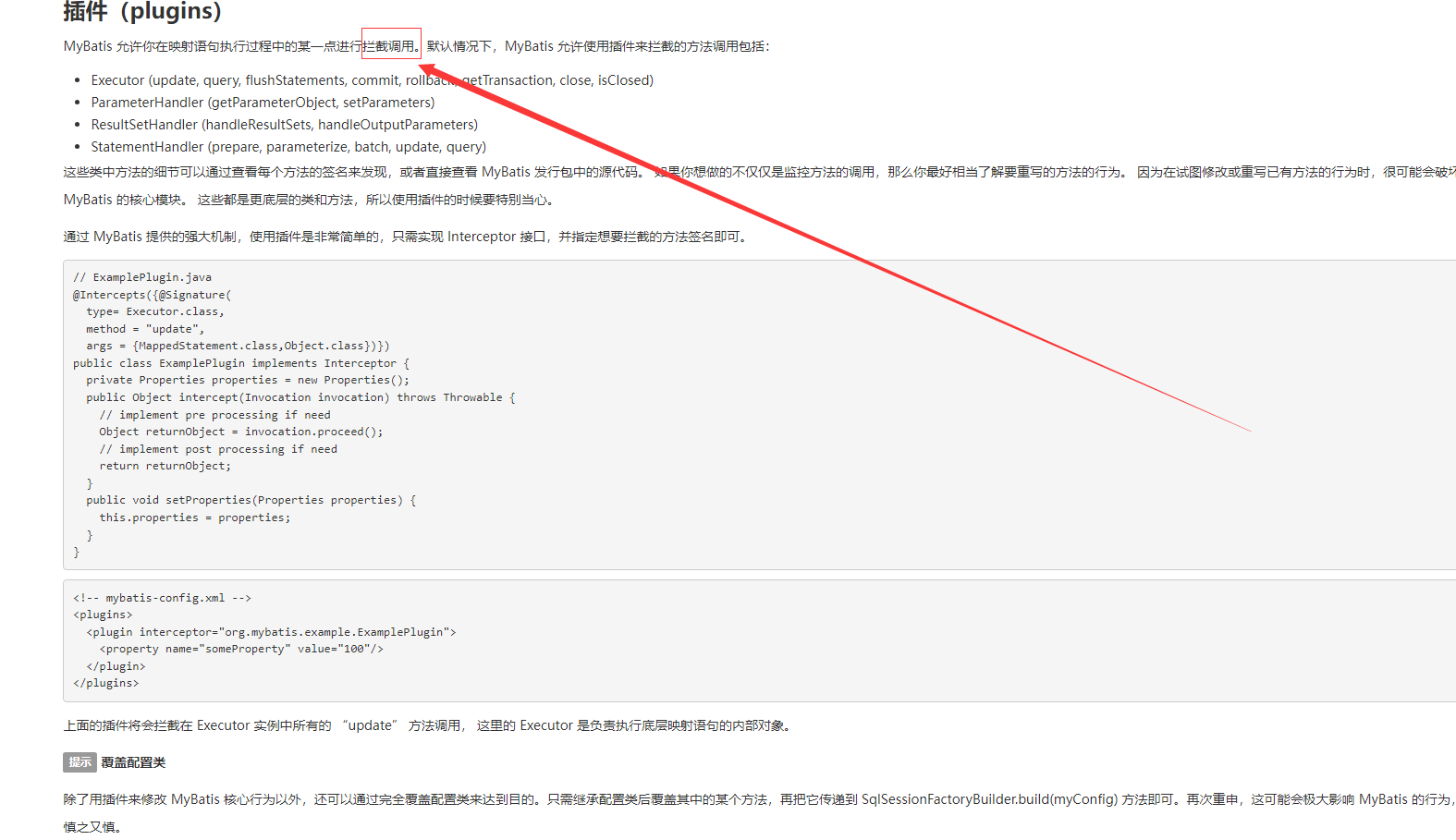
Task: Click the StatementHandler list item
Action: pyautogui.click(x=288, y=147)
